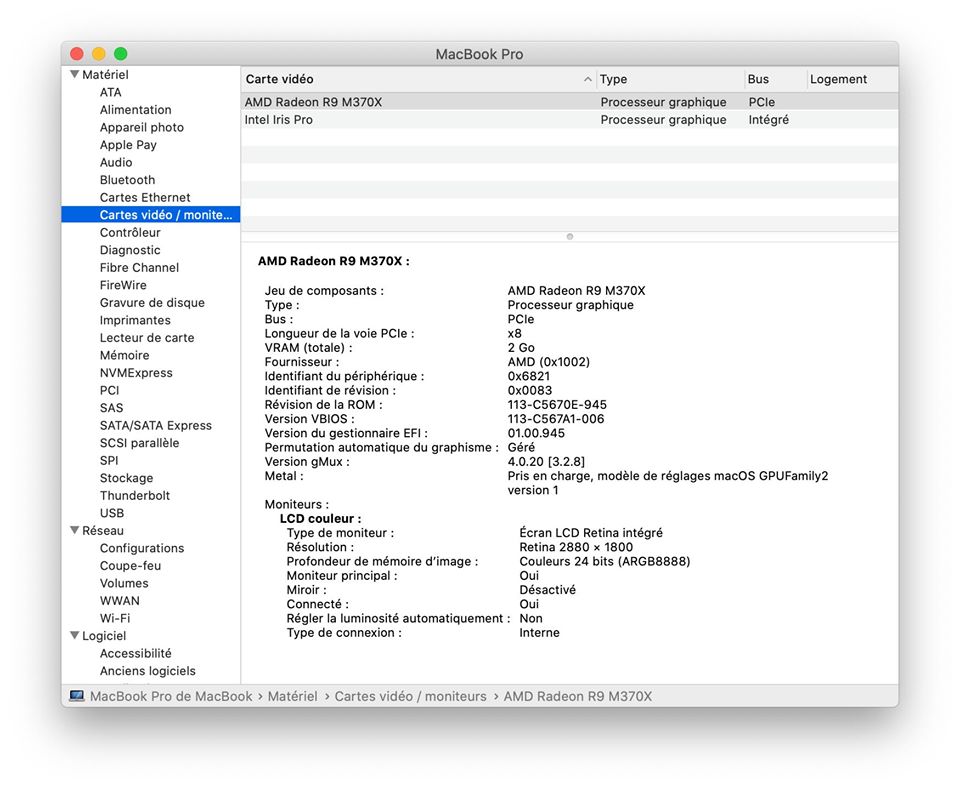This screenshot has width=960, height=788.
Task: Click the ROM revision 113-C5670E-945
Action: (557, 405)
